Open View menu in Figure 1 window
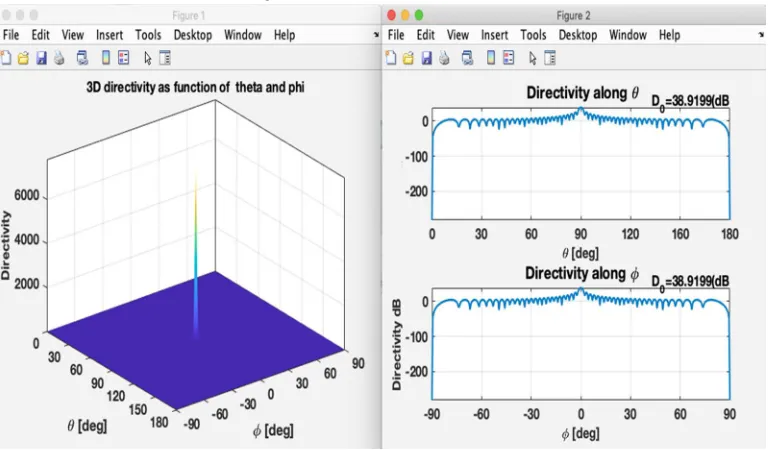This screenshot has height=450, width=780. (73, 35)
